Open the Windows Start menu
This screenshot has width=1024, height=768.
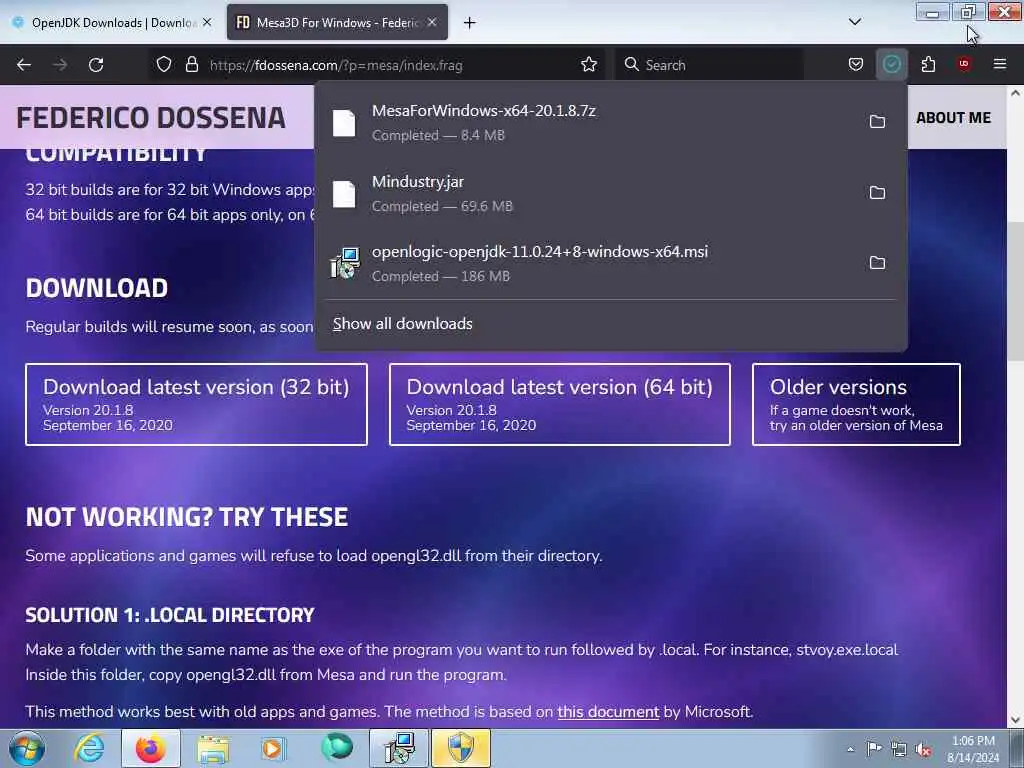(27, 748)
